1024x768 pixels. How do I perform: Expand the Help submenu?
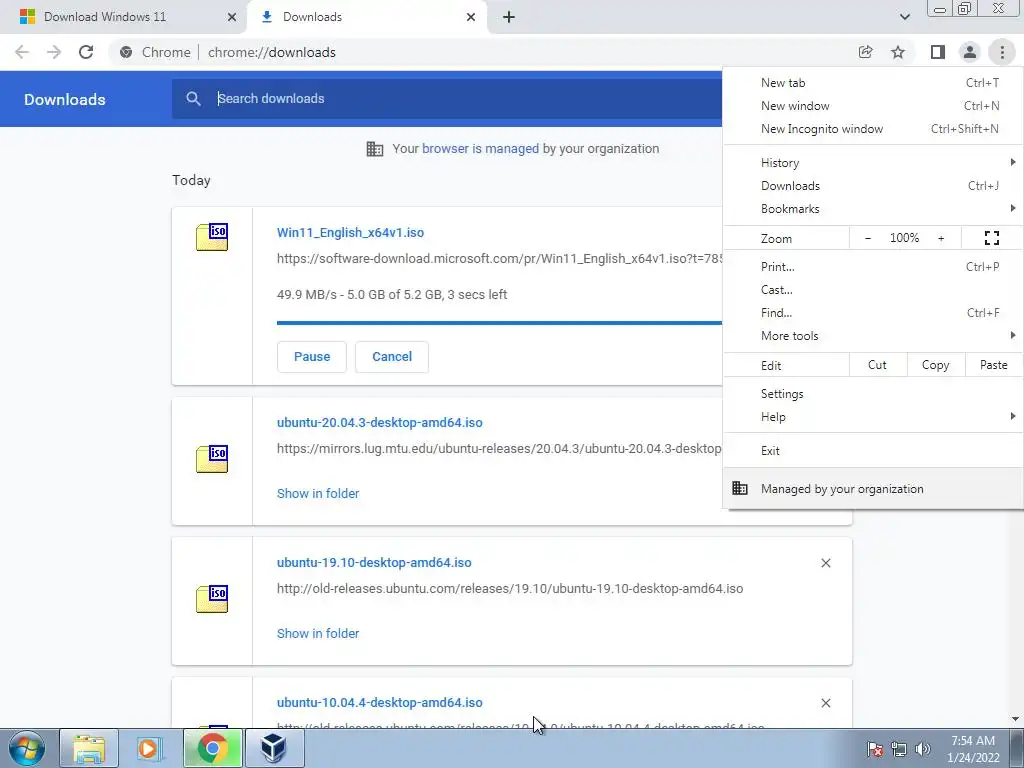coord(873,417)
